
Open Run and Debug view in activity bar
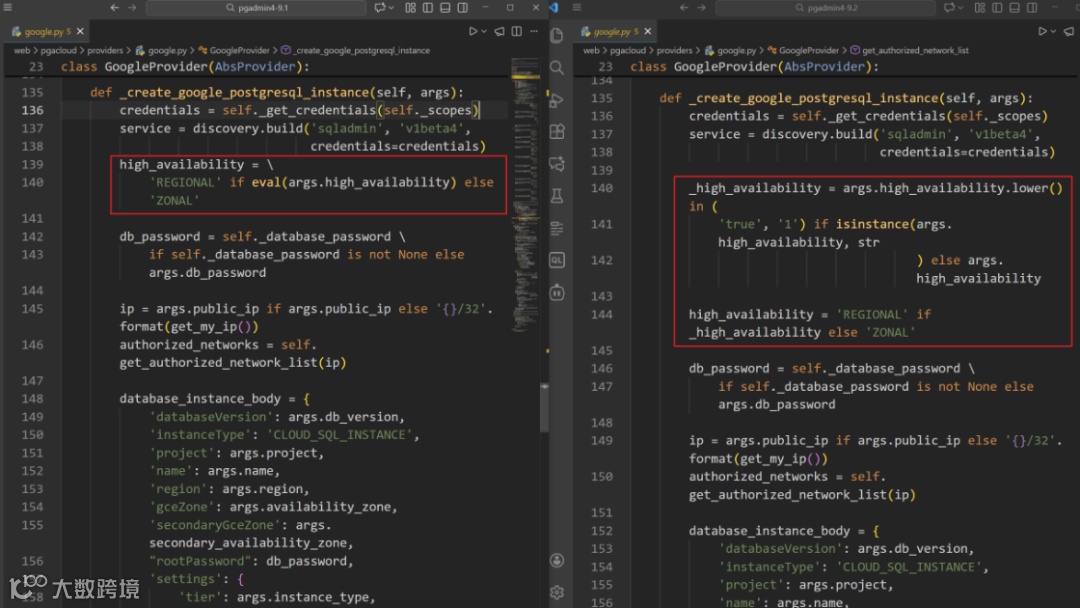558,100
